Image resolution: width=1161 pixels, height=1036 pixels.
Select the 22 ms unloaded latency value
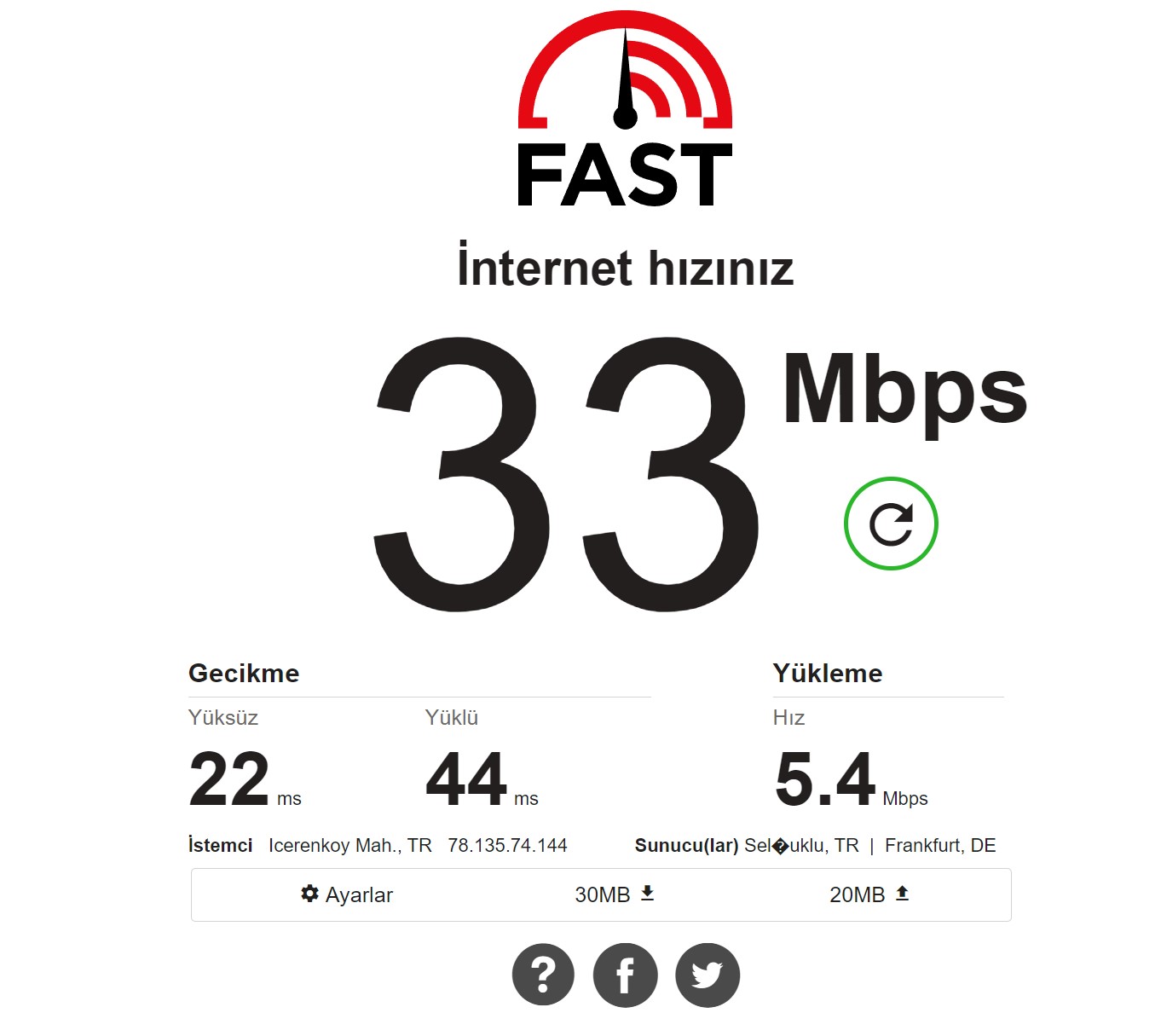(245, 779)
